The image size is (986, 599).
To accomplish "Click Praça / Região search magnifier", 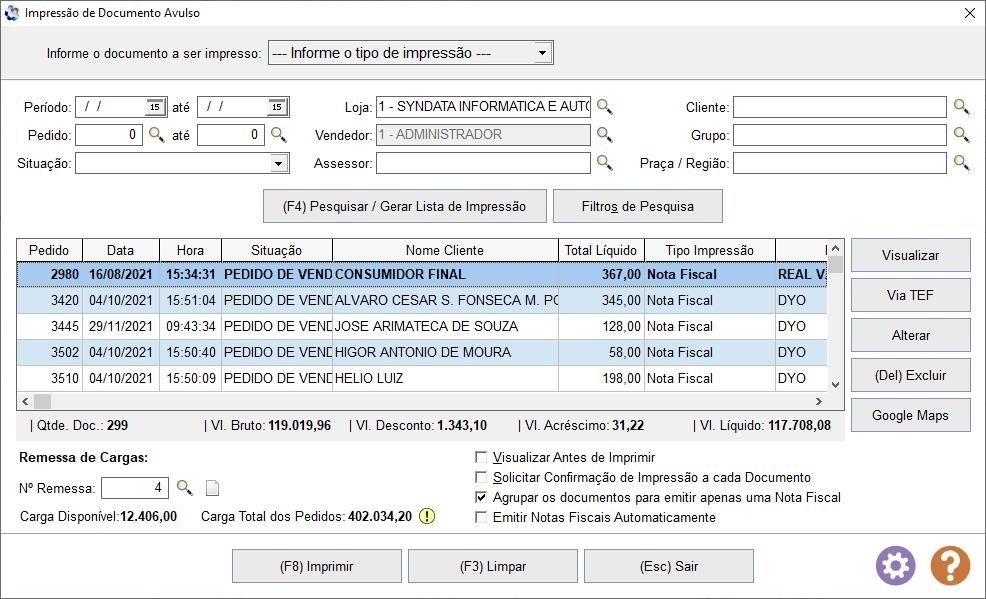I will [x=961, y=163].
